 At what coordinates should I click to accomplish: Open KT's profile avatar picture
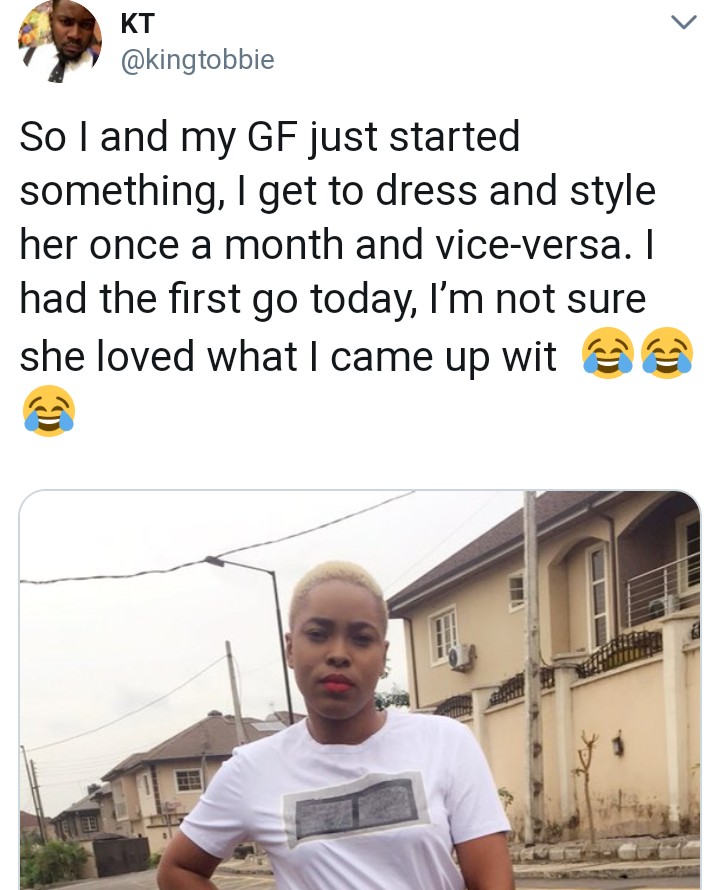coord(60,41)
